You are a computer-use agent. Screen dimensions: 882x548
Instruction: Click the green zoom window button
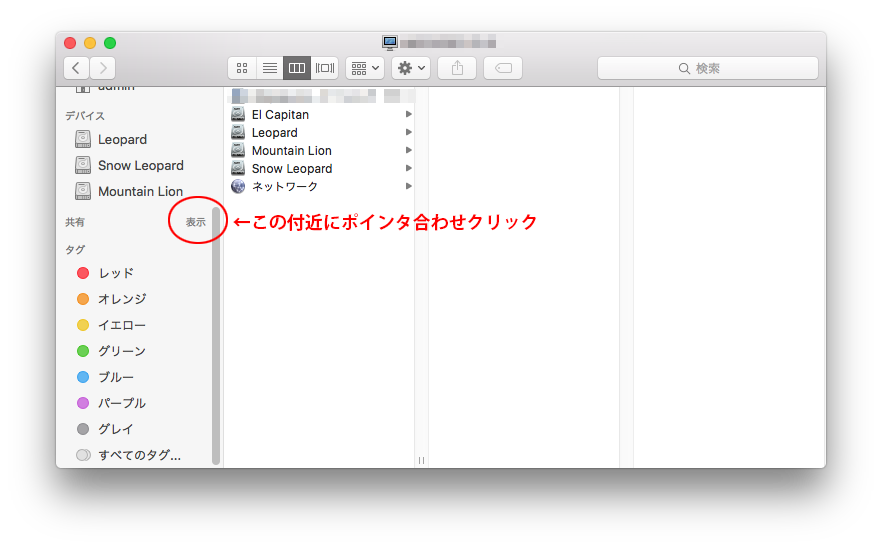110,43
